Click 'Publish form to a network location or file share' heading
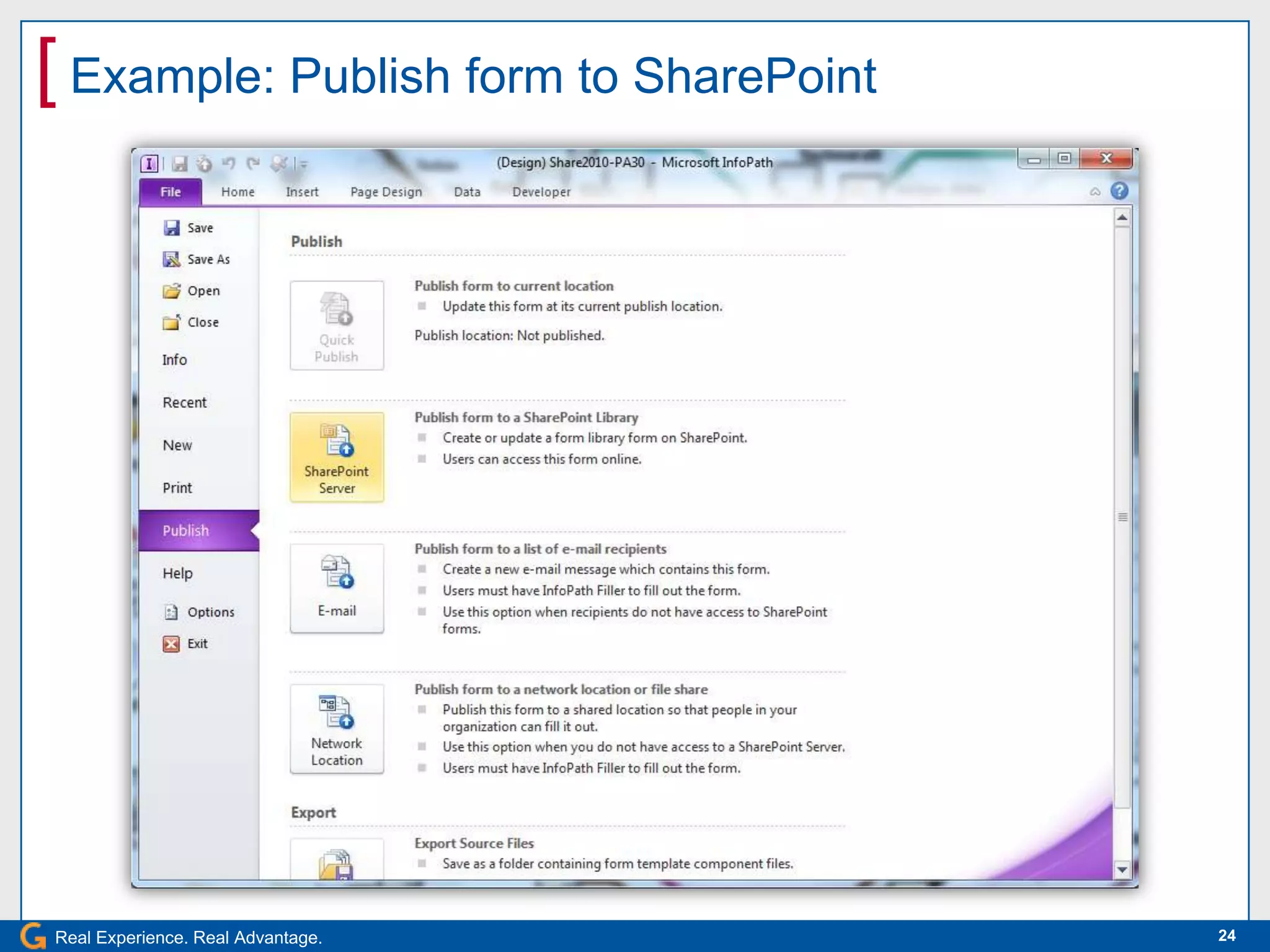1270x952 pixels. click(561, 690)
